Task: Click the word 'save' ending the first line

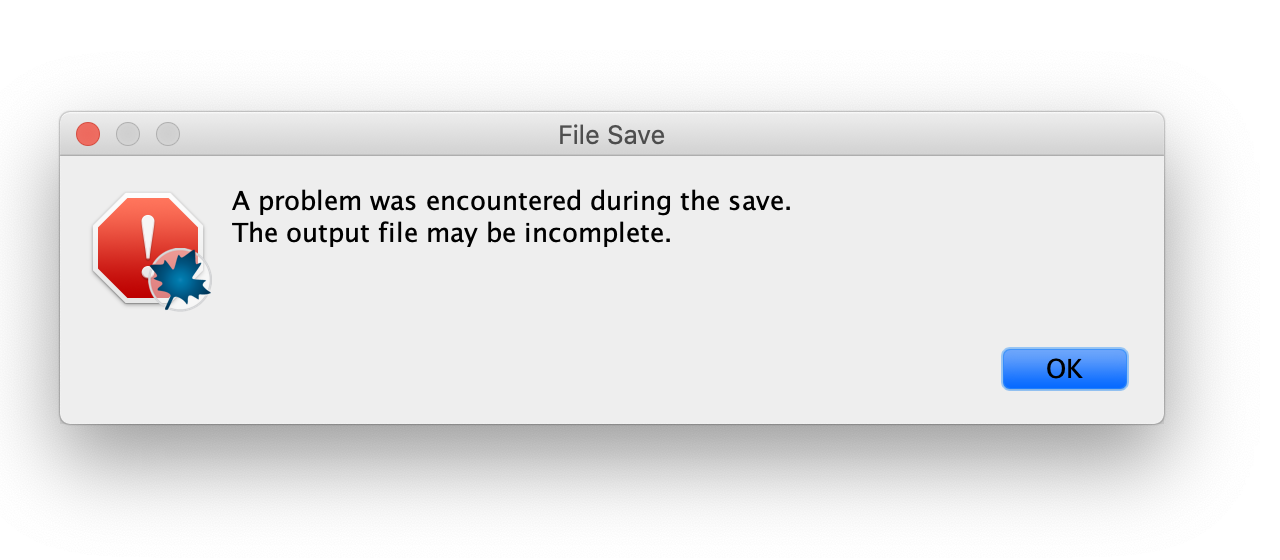Action: [763, 201]
